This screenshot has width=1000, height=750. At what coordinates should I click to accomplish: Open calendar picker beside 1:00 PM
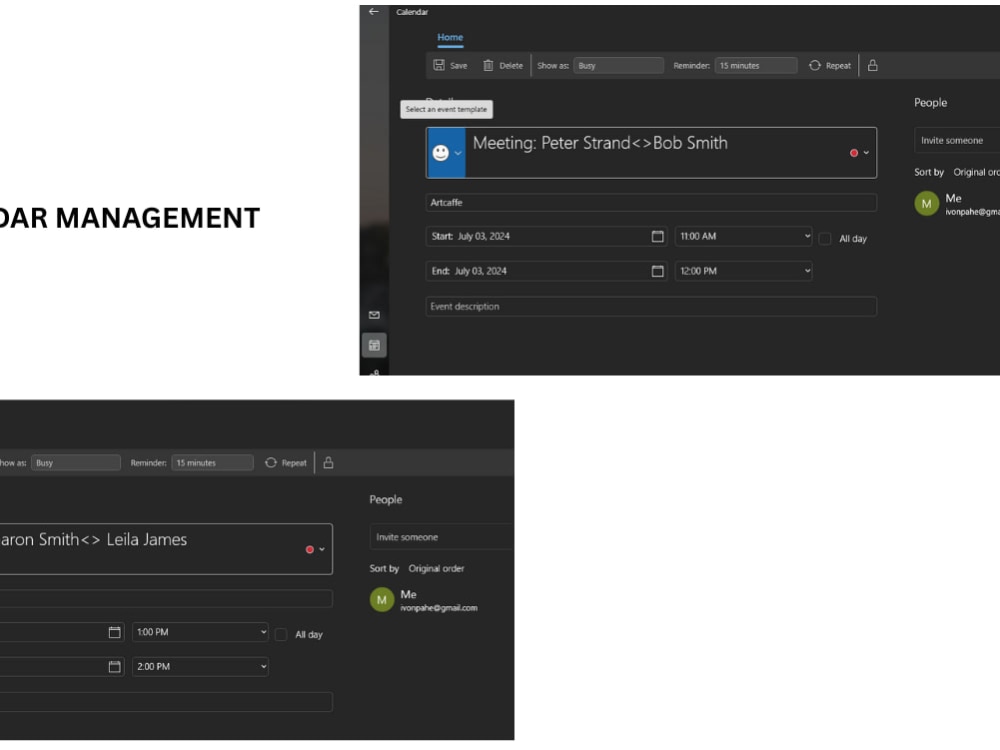point(115,632)
